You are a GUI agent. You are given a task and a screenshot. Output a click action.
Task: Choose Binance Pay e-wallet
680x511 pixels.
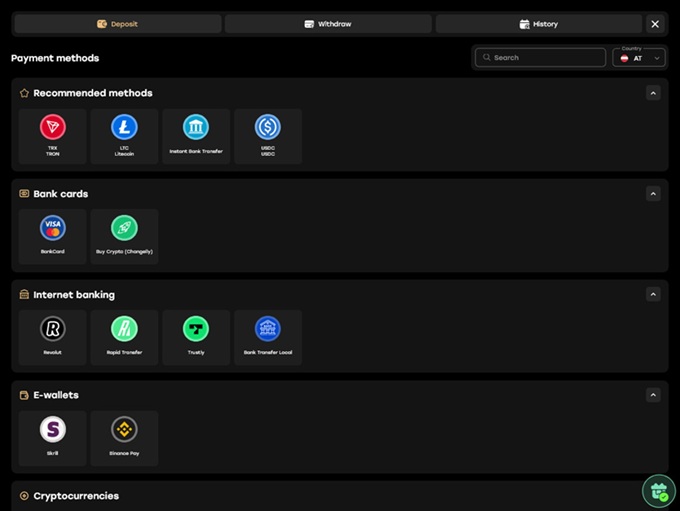(124, 438)
